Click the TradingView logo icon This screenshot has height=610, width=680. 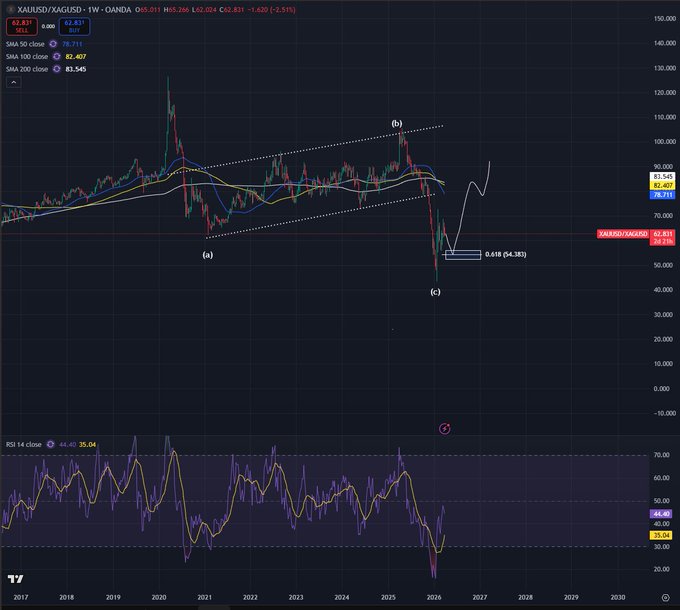[15, 579]
